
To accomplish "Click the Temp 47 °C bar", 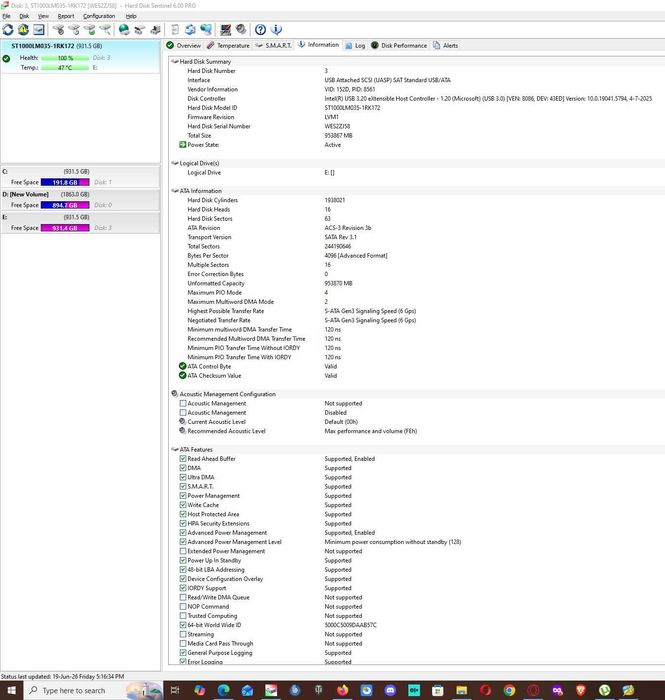I will [65, 68].
